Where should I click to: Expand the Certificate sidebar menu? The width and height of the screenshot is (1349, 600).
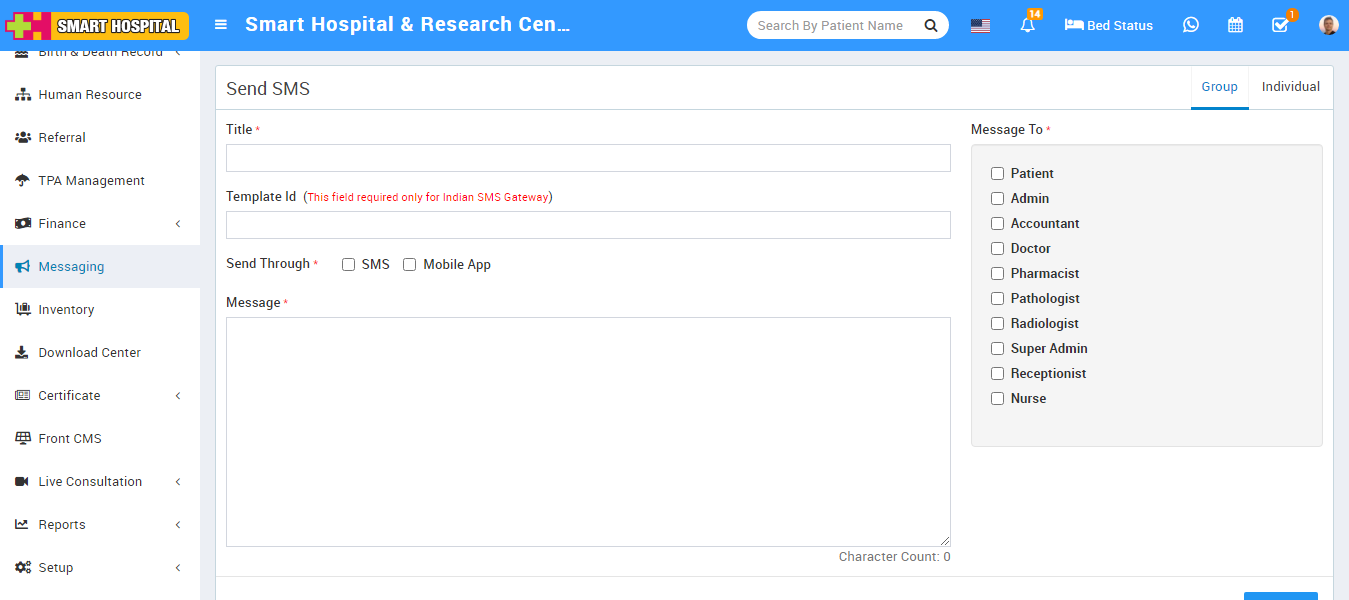100,396
